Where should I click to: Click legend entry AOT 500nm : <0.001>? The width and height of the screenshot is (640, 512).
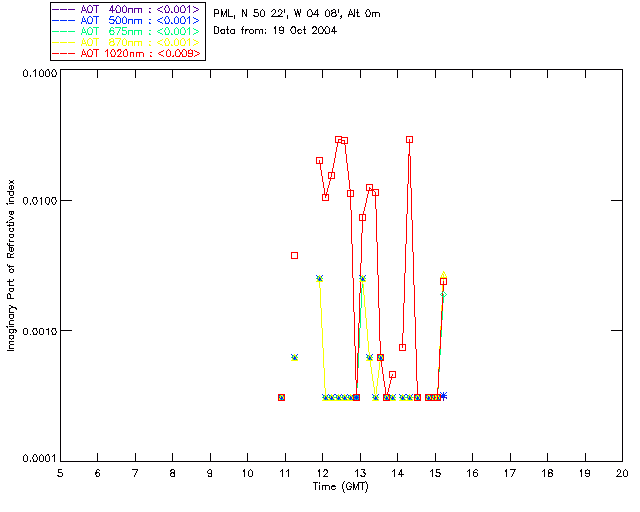[128, 20]
